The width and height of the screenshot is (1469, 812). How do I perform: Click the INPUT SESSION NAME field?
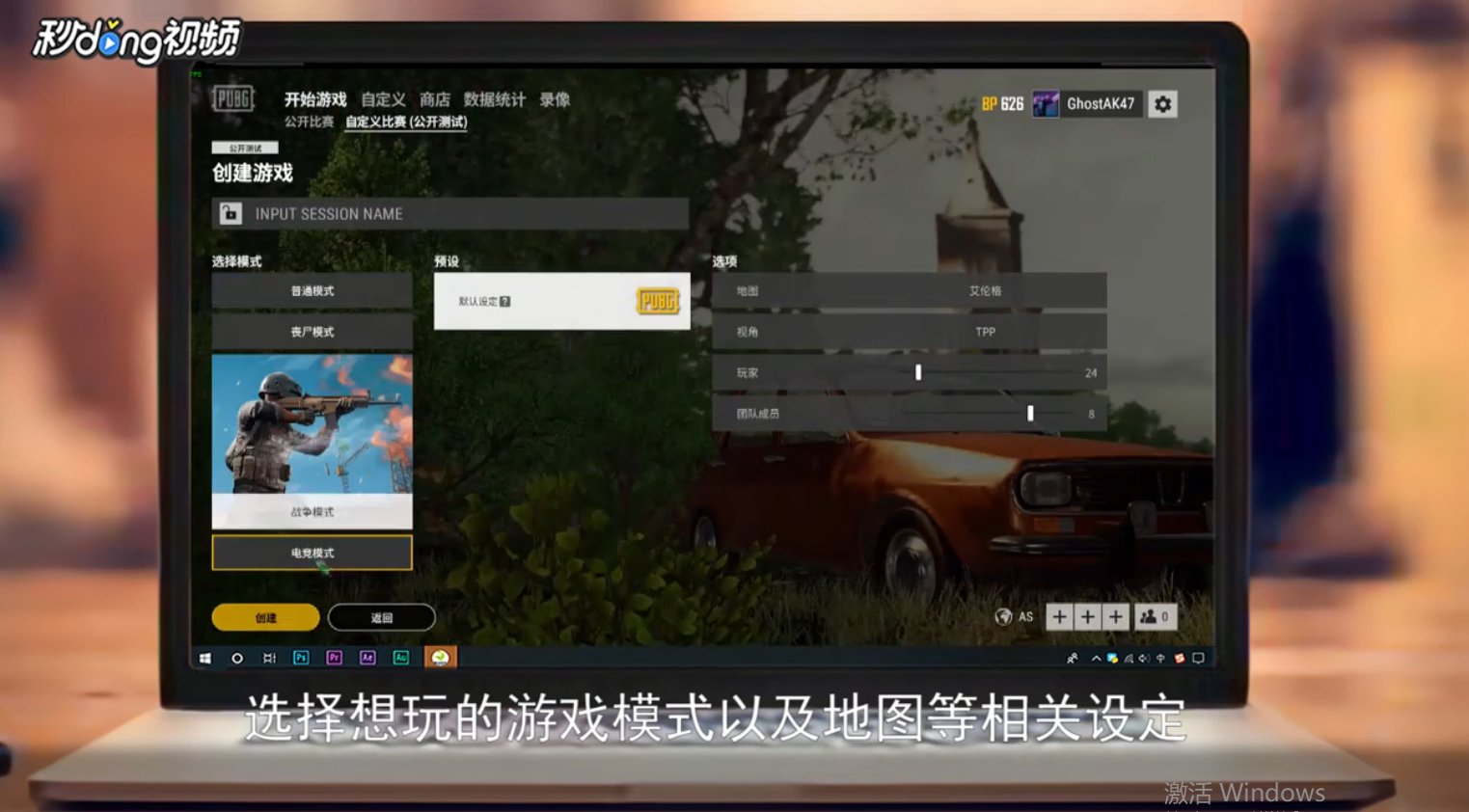(450, 213)
